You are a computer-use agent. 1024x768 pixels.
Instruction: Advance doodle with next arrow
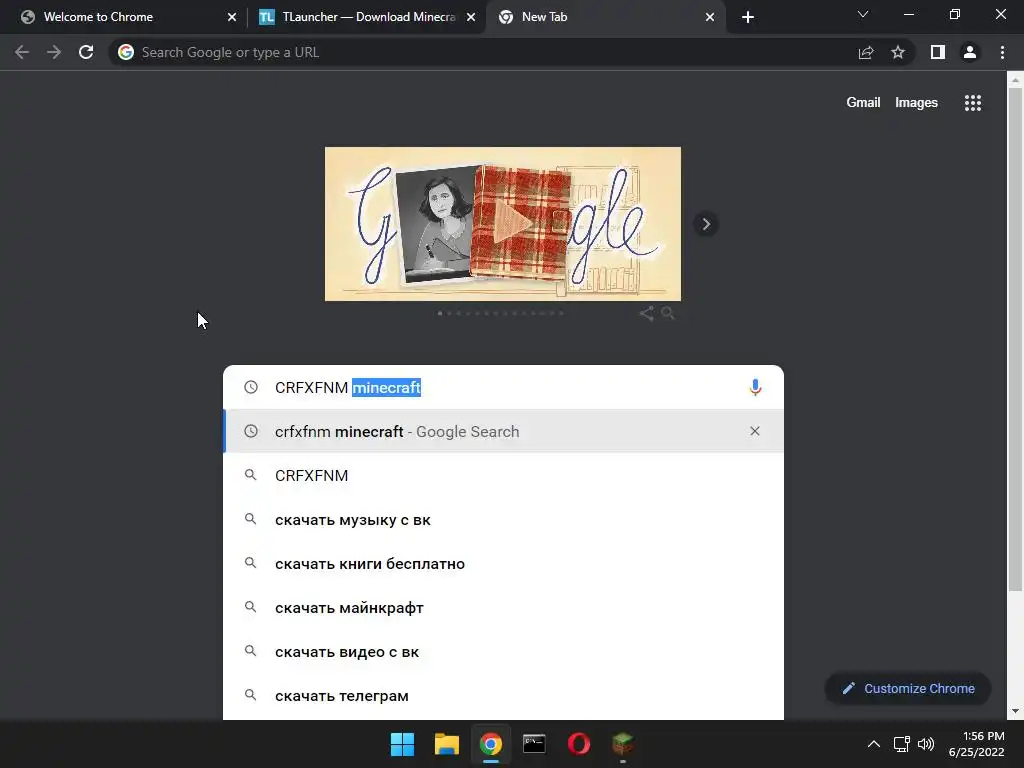(x=706, y=224)
